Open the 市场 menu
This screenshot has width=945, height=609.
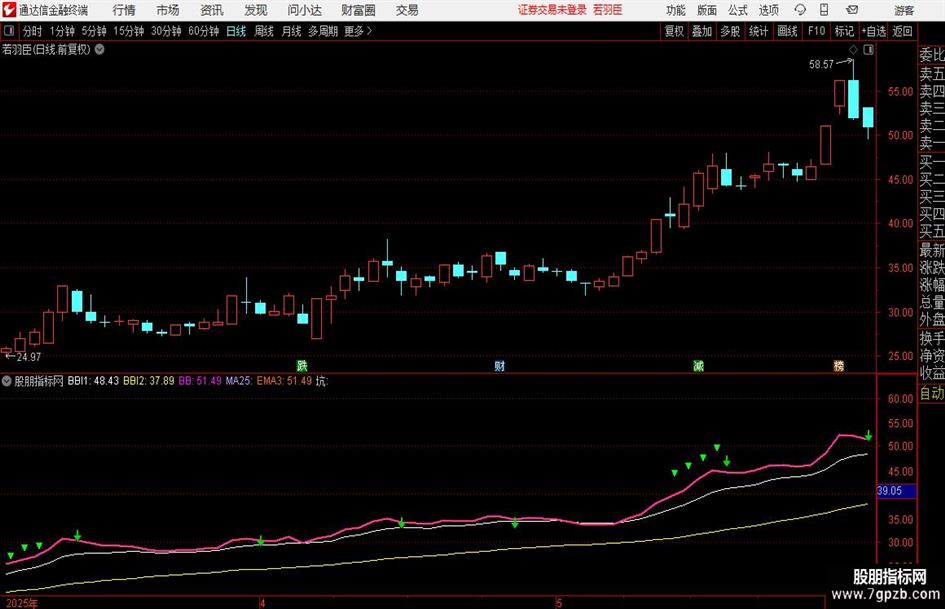pyautogui.click(x=168, y=10)
